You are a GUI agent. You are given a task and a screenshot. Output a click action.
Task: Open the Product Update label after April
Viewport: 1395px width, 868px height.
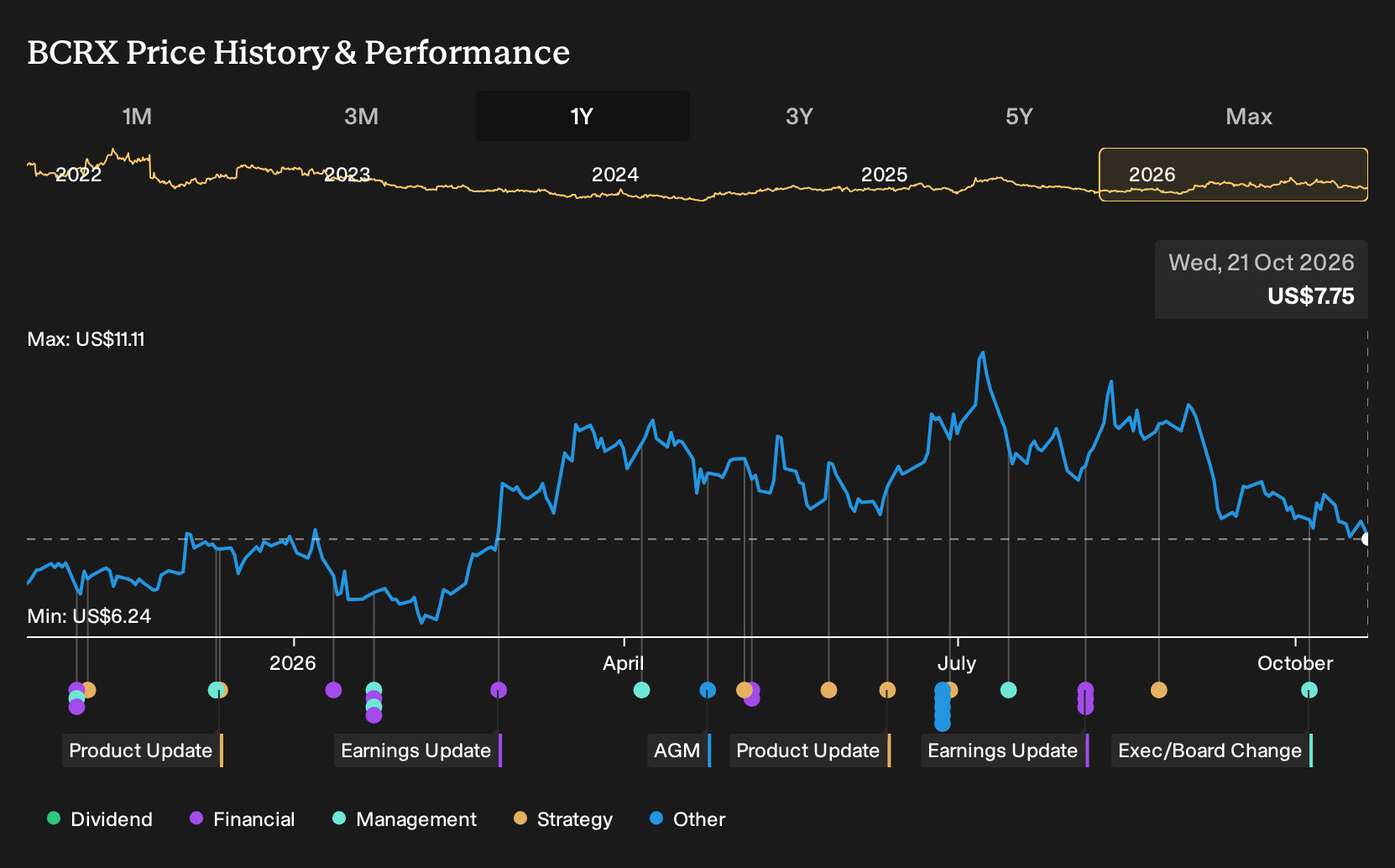pos(810,750)
